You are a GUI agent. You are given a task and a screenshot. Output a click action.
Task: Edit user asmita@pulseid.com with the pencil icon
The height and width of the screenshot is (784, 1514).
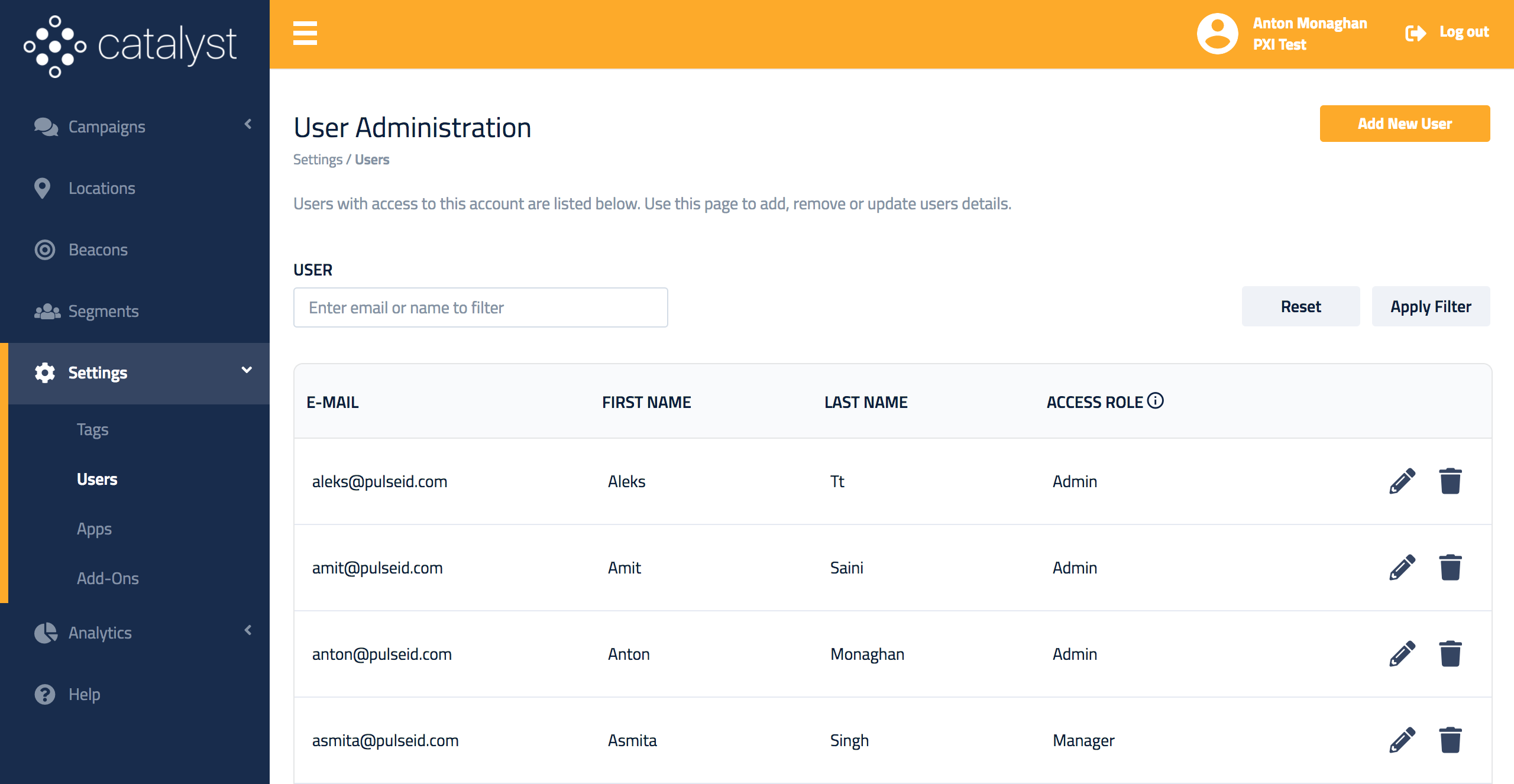[x=1402, y=740]
